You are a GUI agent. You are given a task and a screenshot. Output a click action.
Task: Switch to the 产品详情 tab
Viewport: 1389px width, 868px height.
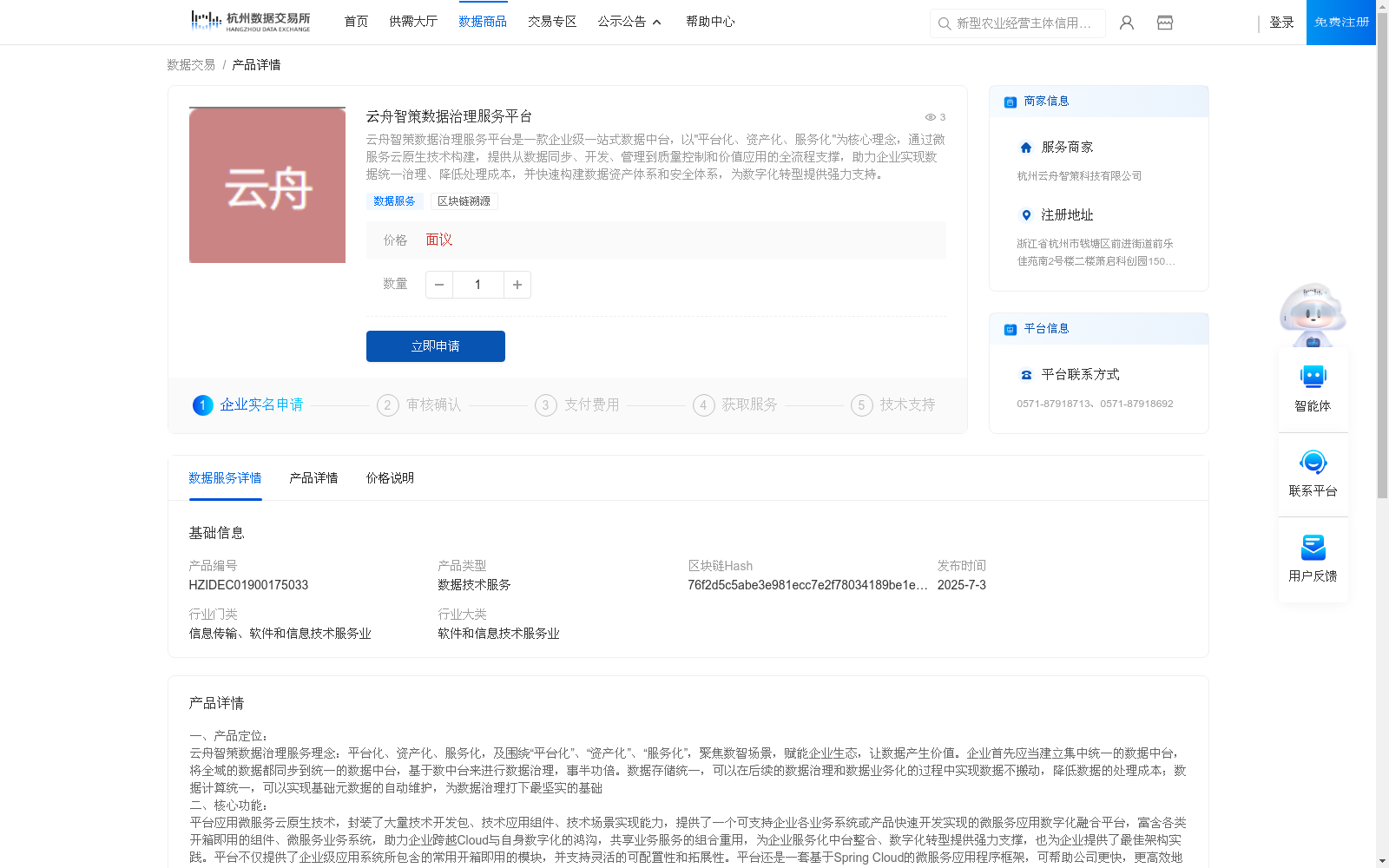tap(313, 478)
